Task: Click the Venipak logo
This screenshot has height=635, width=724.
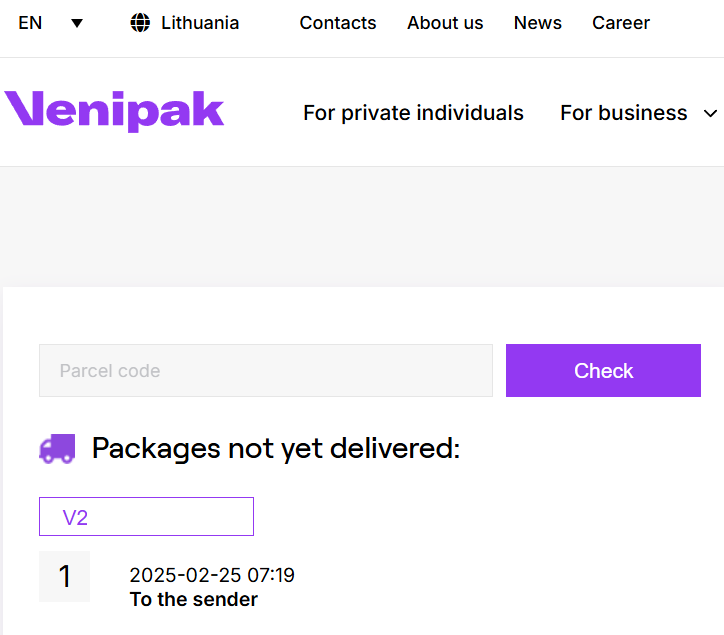Action: (114, 111)
